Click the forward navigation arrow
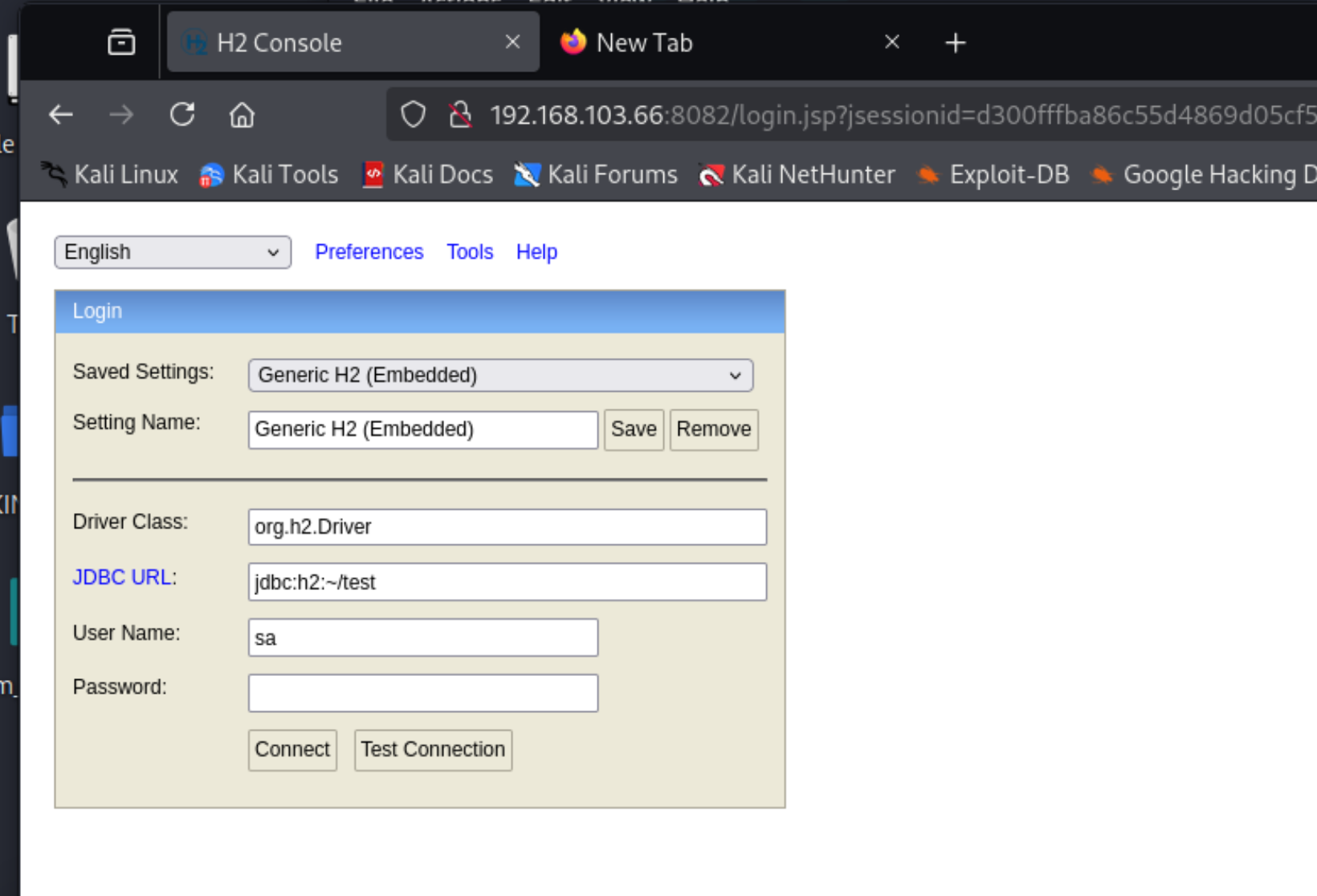 [121, 115]
